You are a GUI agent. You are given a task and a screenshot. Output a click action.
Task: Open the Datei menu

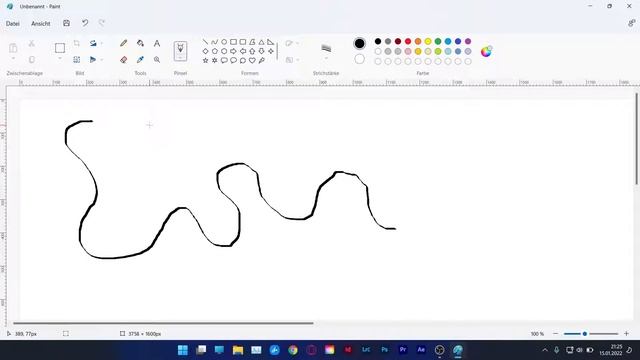[x=13, y=24]
